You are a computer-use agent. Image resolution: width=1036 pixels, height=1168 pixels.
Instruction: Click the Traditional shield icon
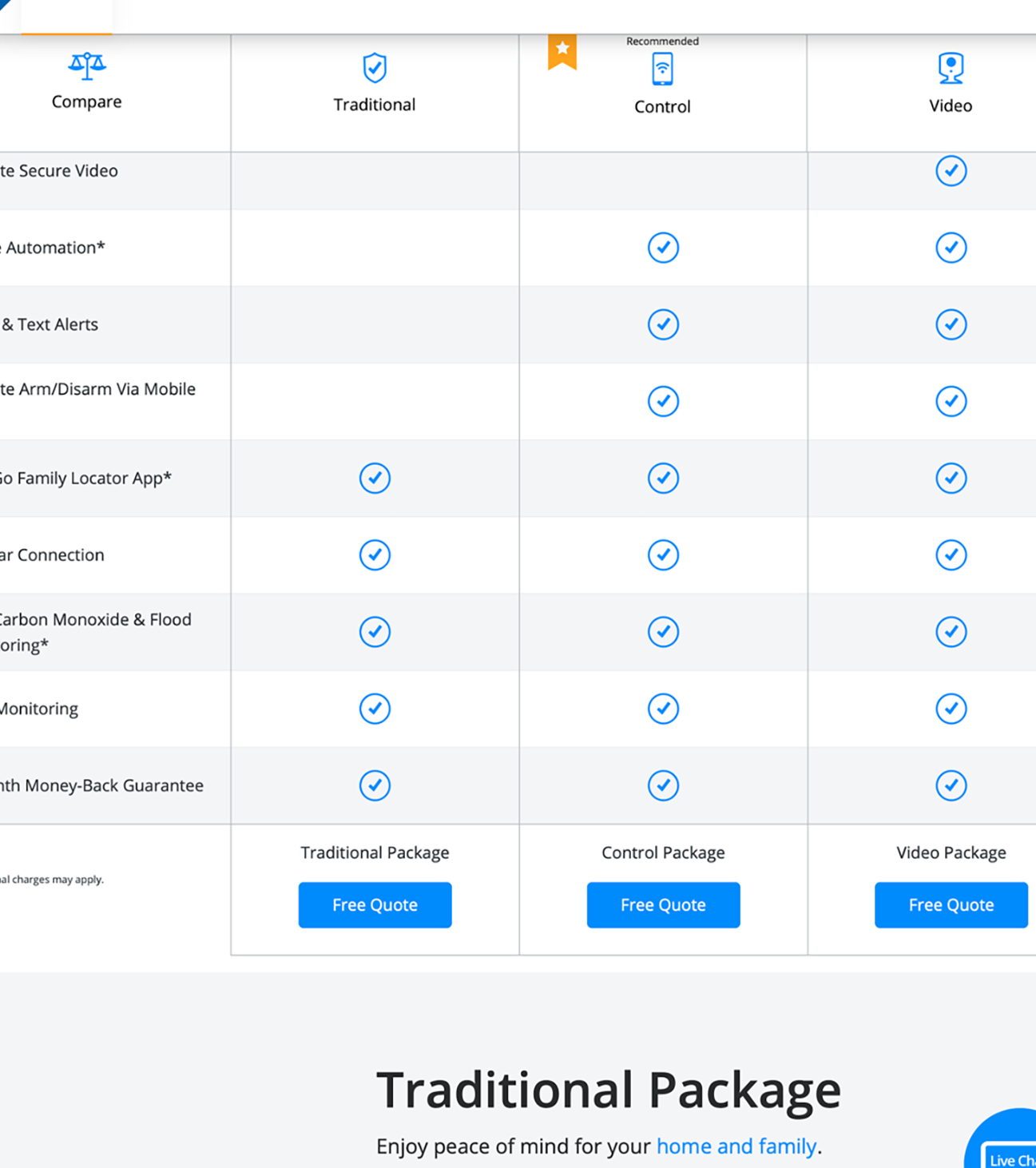tap(375, 68)
